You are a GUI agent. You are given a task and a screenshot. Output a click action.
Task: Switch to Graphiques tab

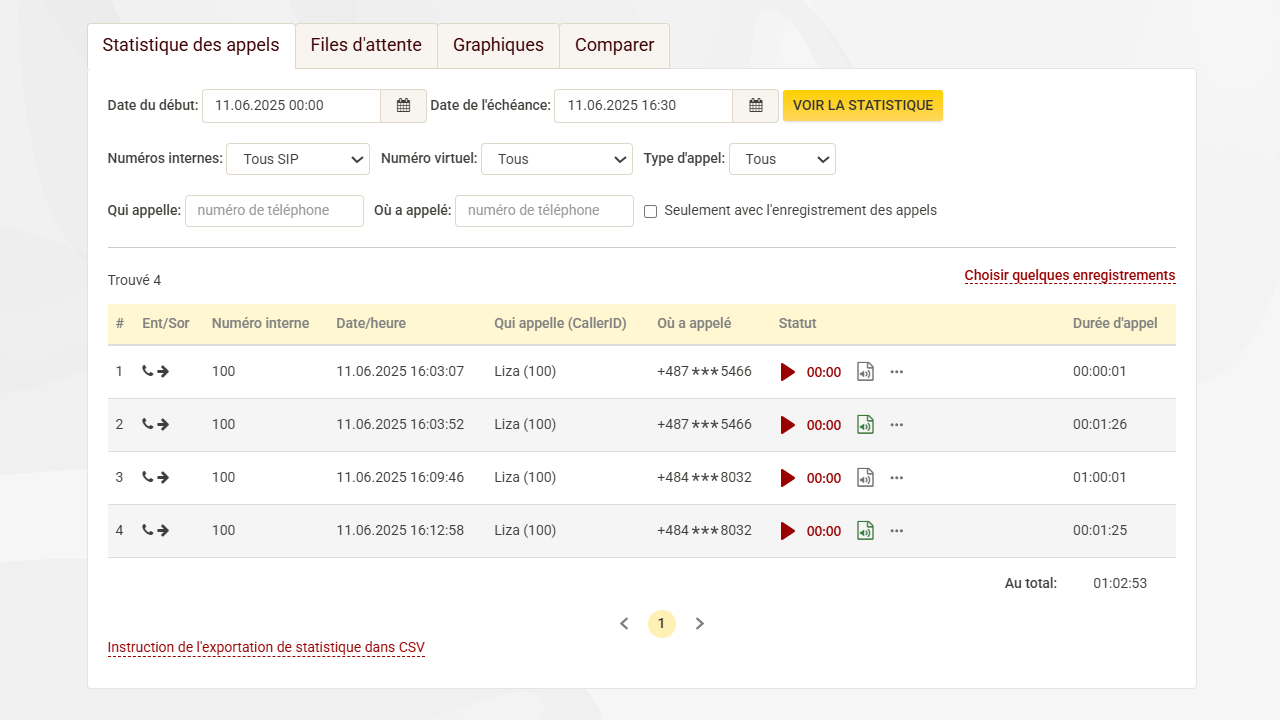tap(498, 46)
